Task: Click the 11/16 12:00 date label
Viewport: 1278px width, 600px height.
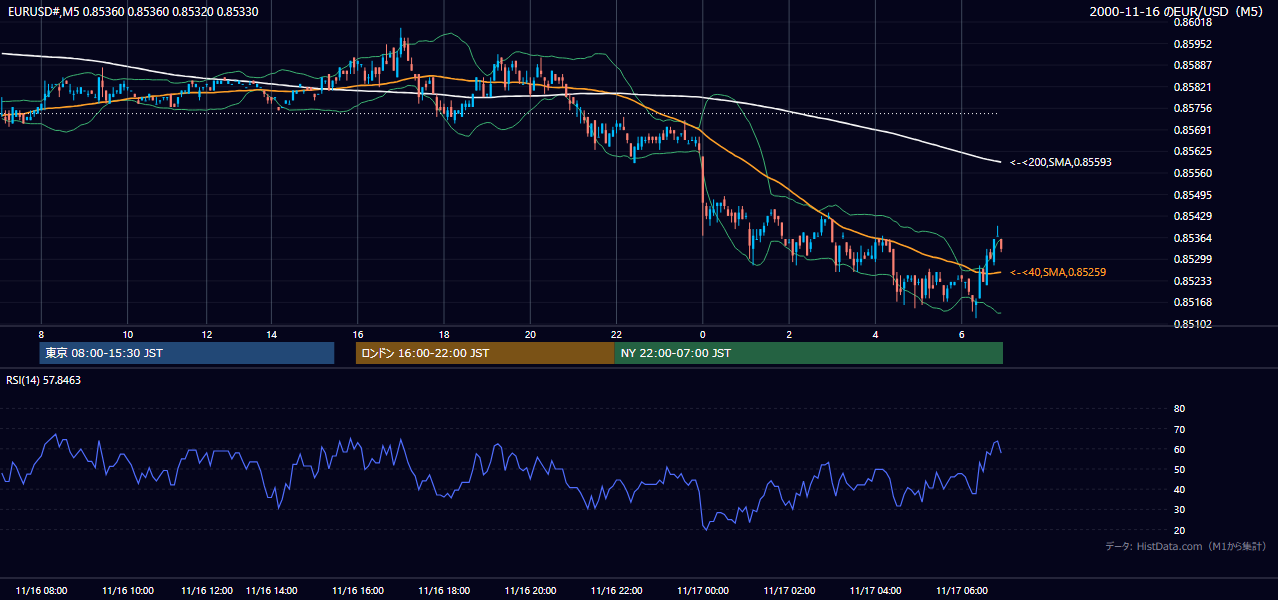Action: click(206, 590)
